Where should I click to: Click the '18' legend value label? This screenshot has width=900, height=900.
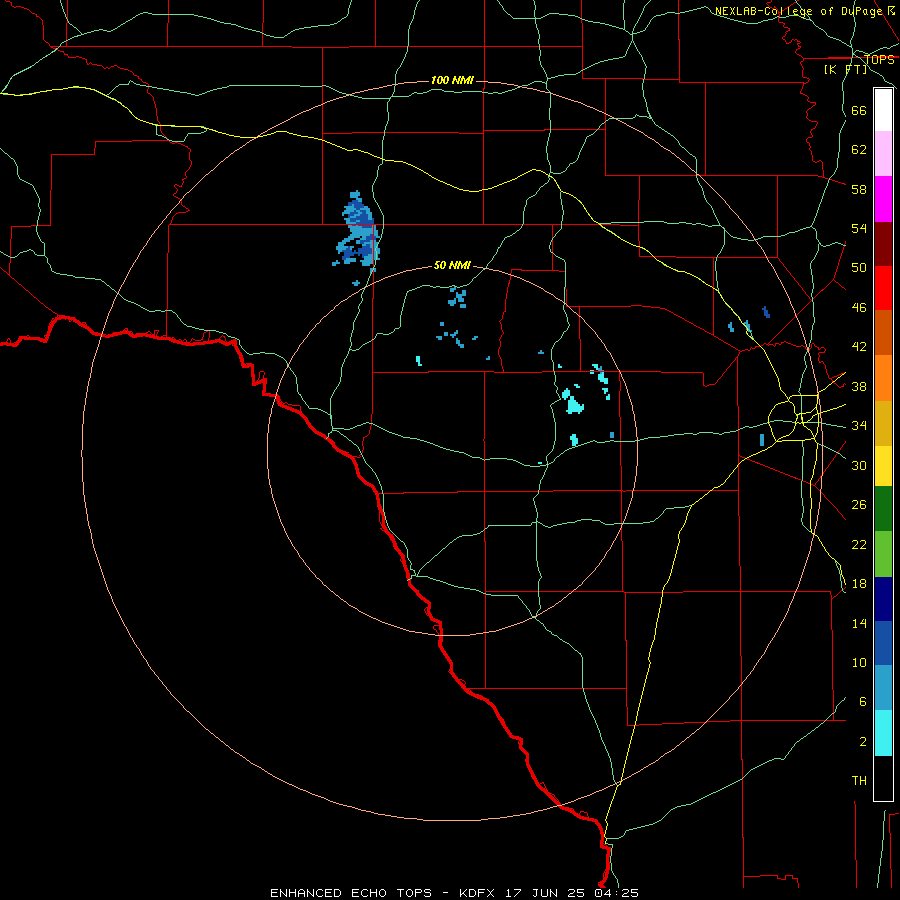859,584
